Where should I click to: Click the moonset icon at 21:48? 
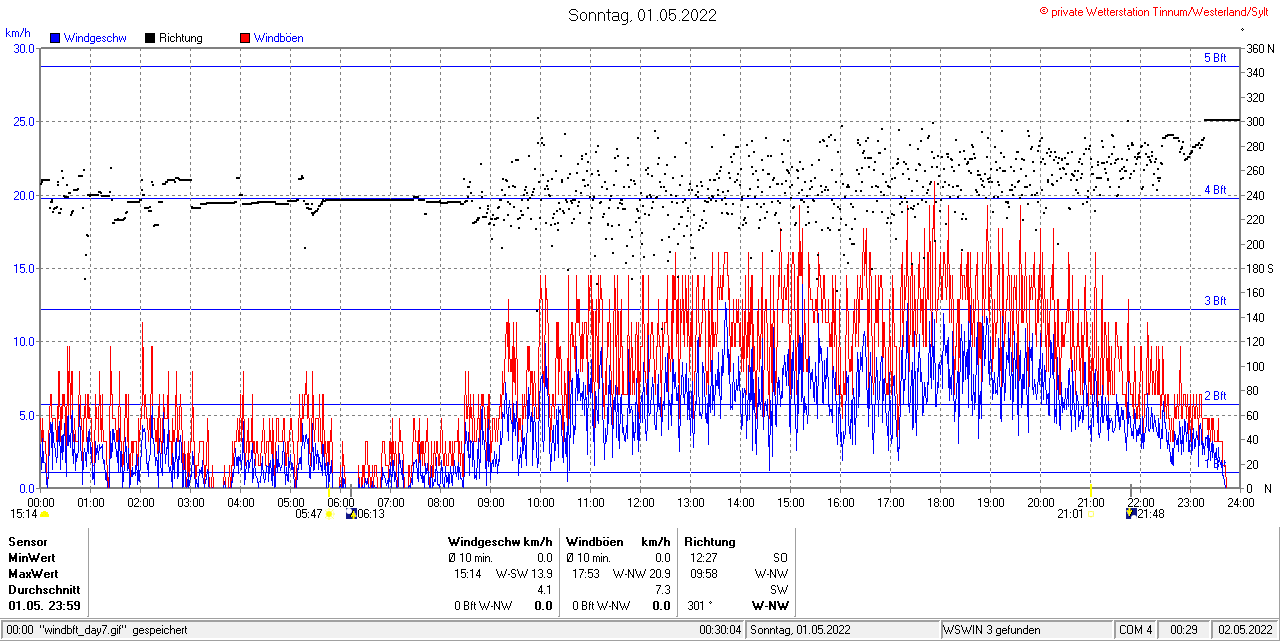click(x=1131, y=514)
